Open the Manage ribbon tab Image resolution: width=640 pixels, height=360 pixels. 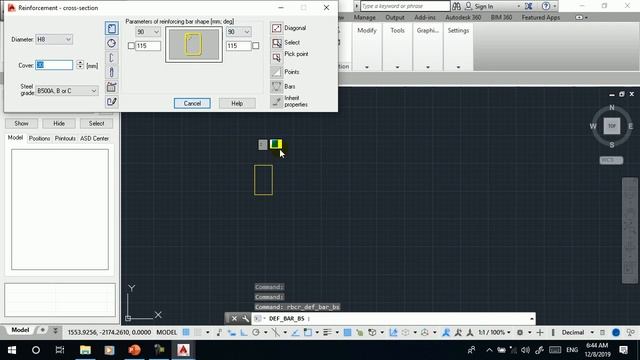pos(364,18)
